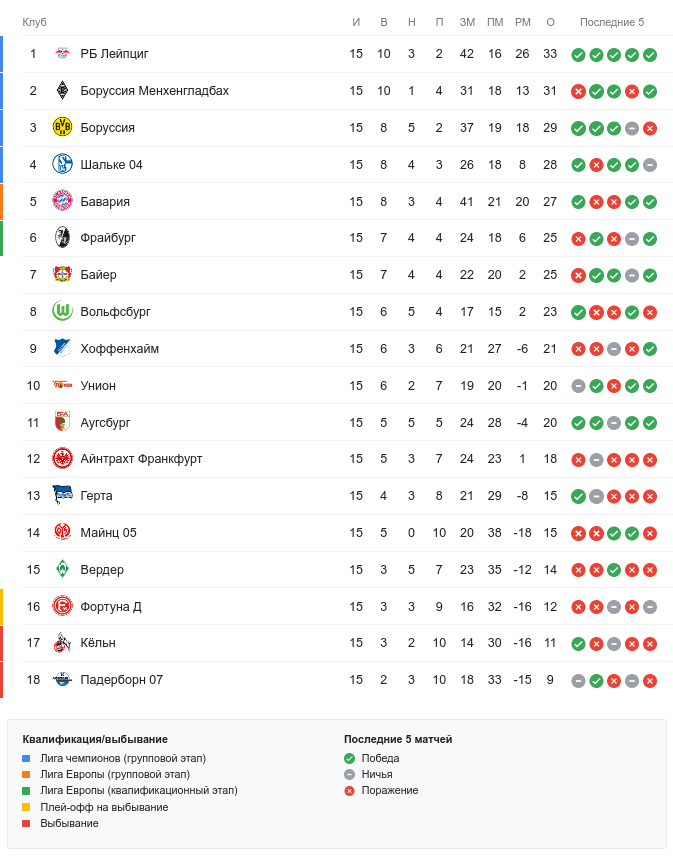Open the Майнц 05 team link

(x=108, y=533)
